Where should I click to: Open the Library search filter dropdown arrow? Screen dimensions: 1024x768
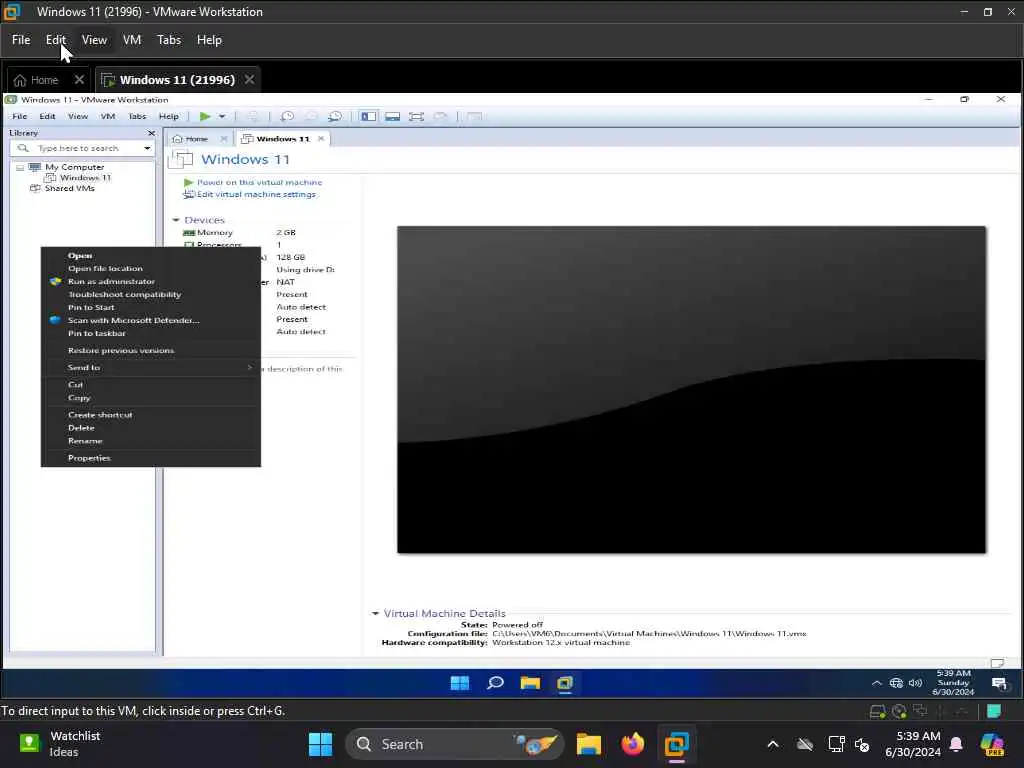pos(147,148)
